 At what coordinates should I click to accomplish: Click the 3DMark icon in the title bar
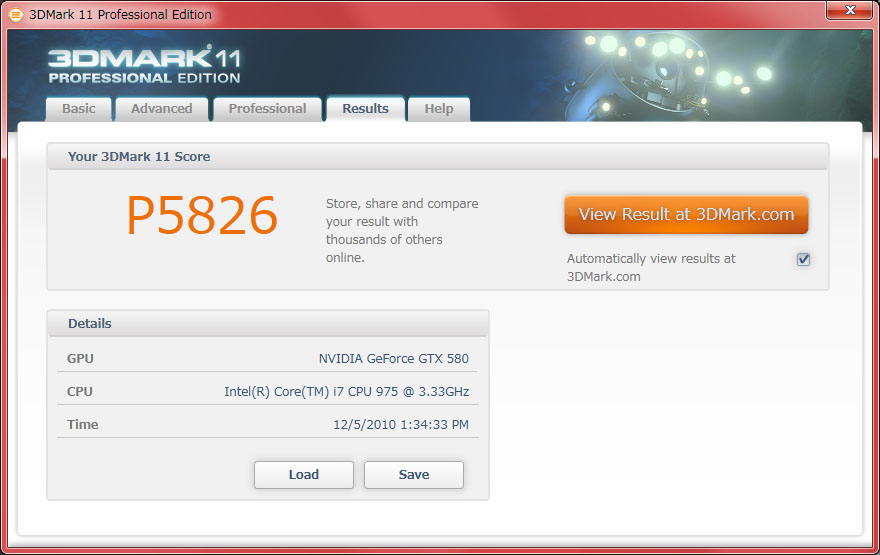[15, 14]
